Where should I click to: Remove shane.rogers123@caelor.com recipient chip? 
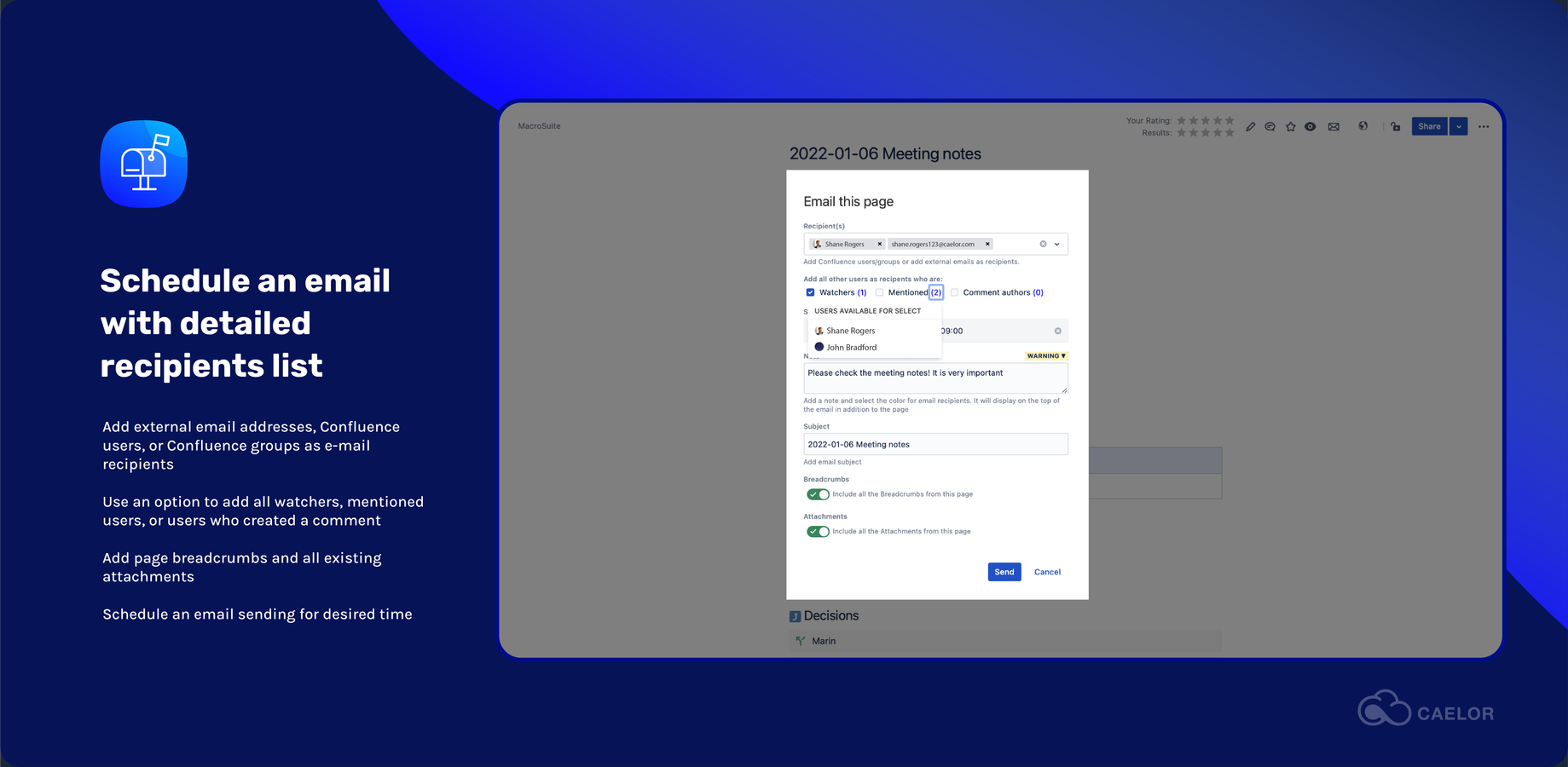tap(987, 244)
